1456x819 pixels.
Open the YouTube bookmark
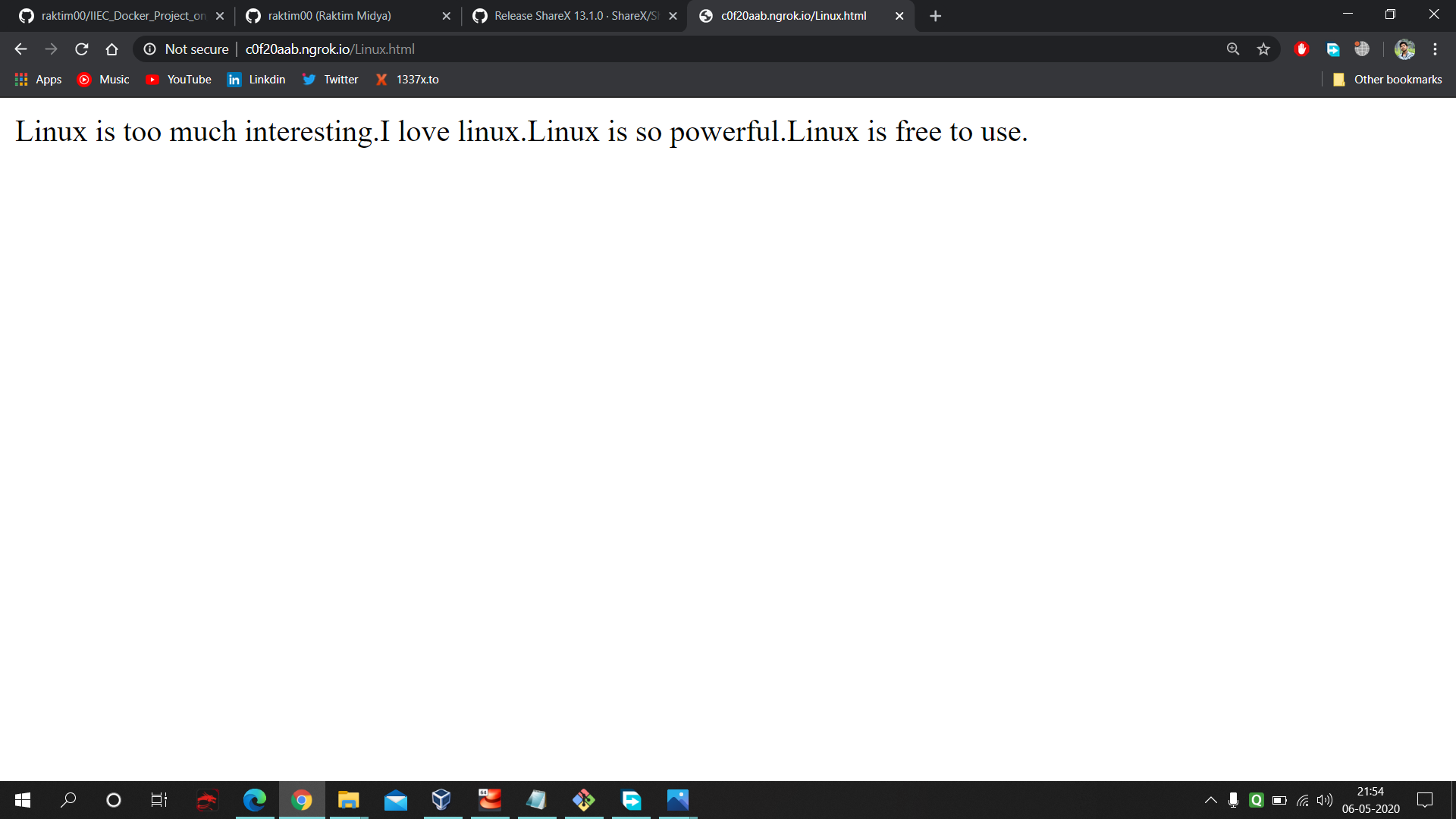point(178,80)
